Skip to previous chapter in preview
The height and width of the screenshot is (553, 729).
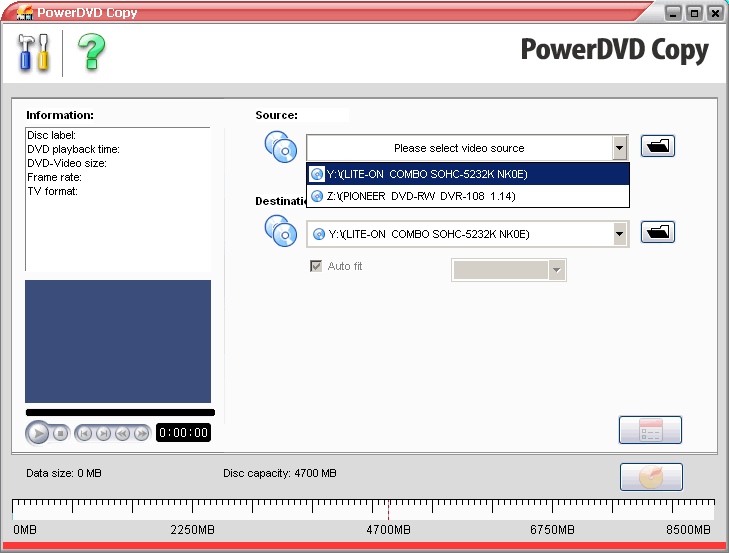coord(84,433)
